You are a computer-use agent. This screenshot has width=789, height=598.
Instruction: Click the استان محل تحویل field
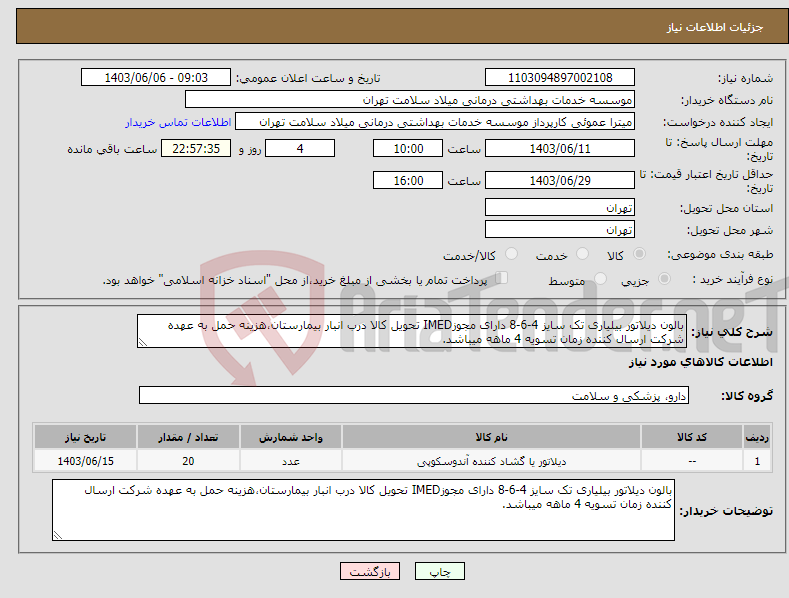tap(560, 207)
